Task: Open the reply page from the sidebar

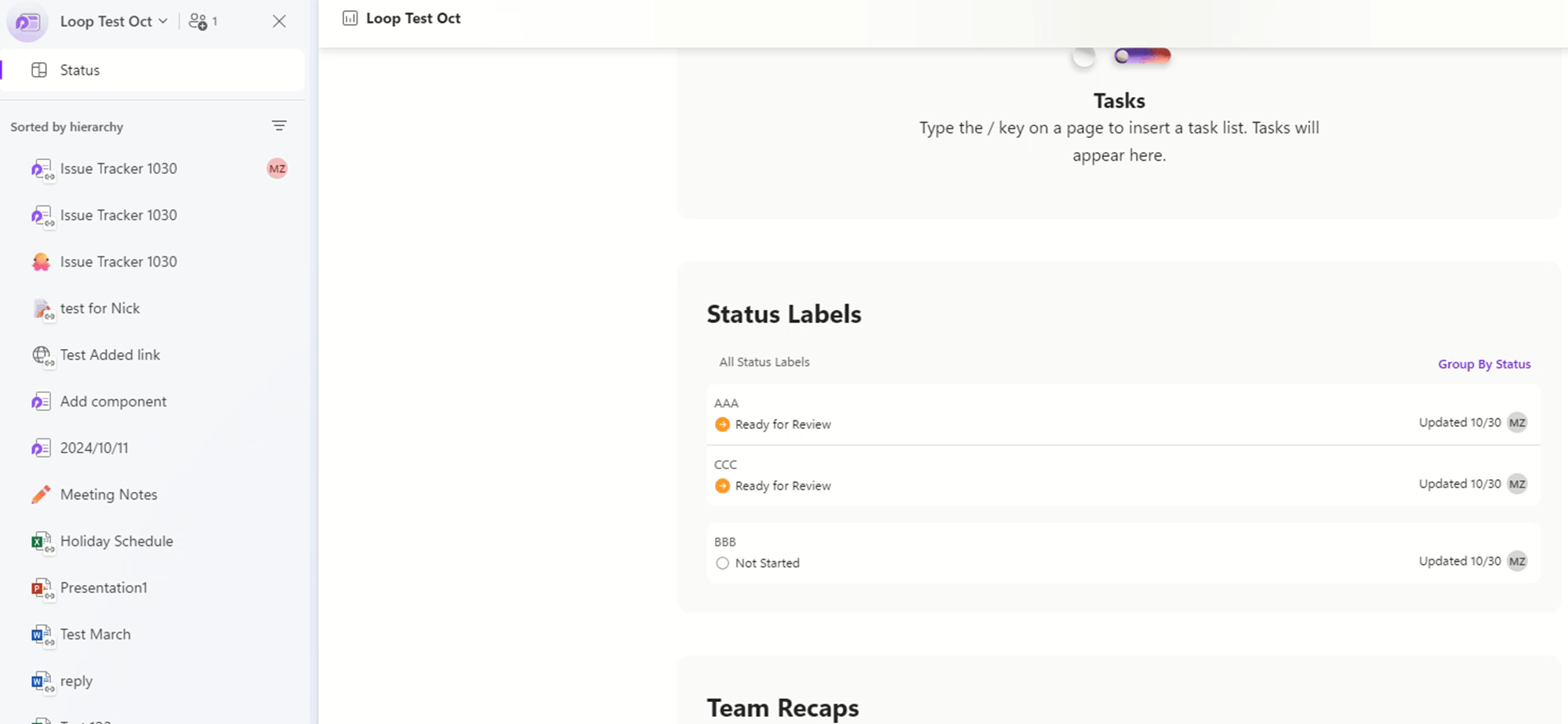Action: pyautogui.click(x=75, y=681)
